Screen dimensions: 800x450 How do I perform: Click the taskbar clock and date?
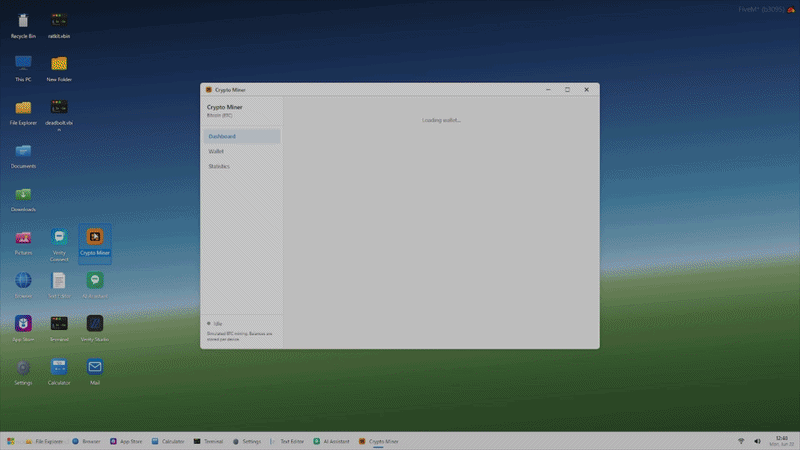click(781, 441)
